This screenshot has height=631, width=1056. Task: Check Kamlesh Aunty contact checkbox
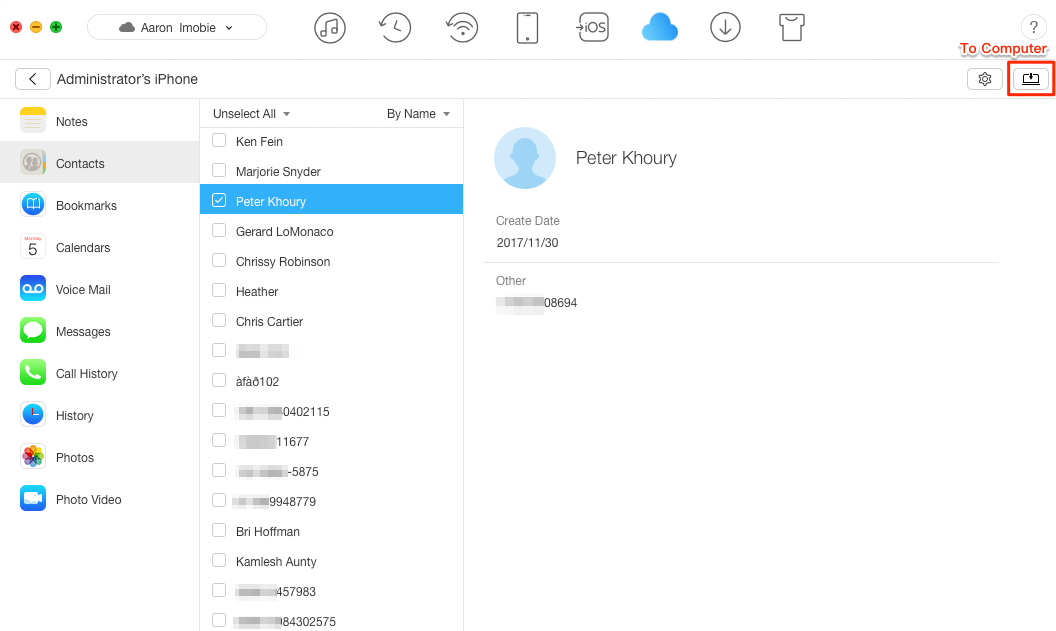(x=219, y=560)
